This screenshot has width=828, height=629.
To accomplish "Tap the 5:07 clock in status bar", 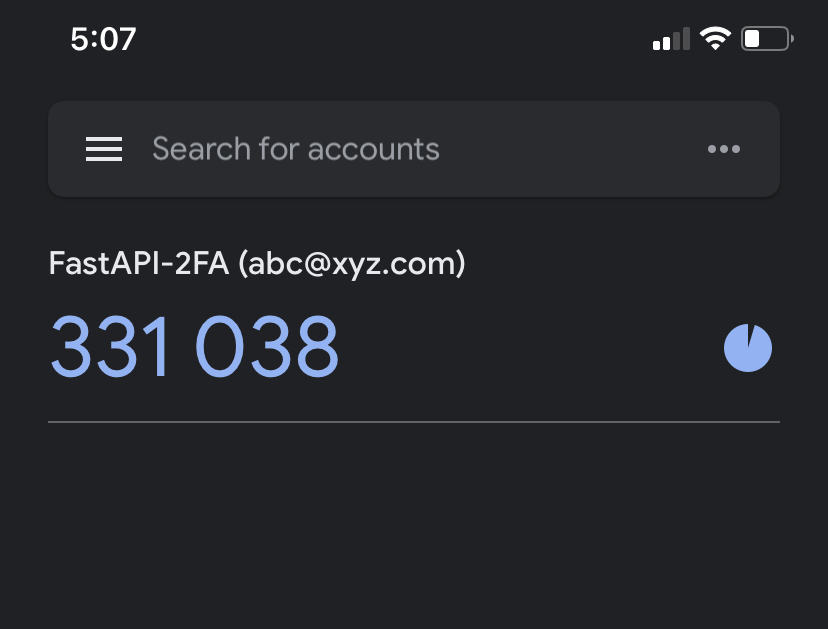I will coord(103,40).
